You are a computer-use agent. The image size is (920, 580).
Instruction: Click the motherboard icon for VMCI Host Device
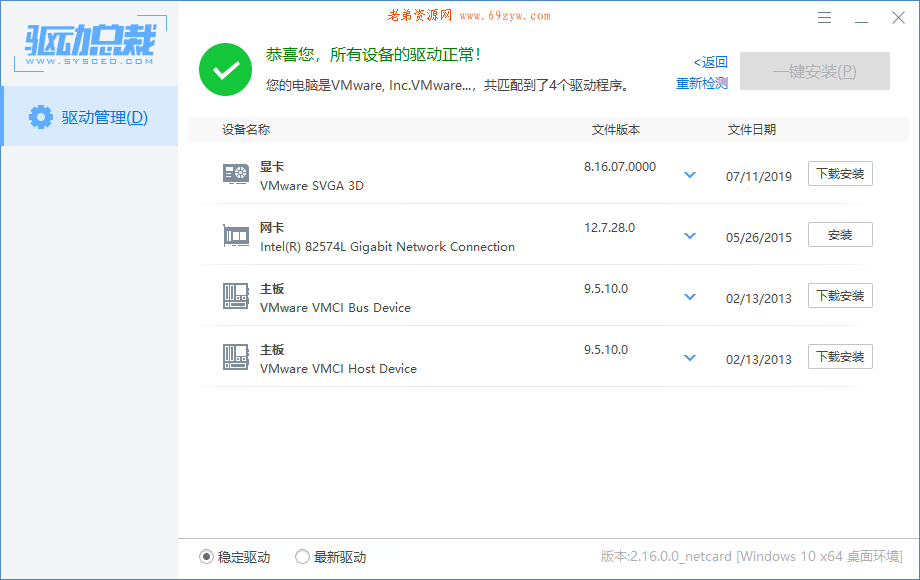[x=236, y=357]
